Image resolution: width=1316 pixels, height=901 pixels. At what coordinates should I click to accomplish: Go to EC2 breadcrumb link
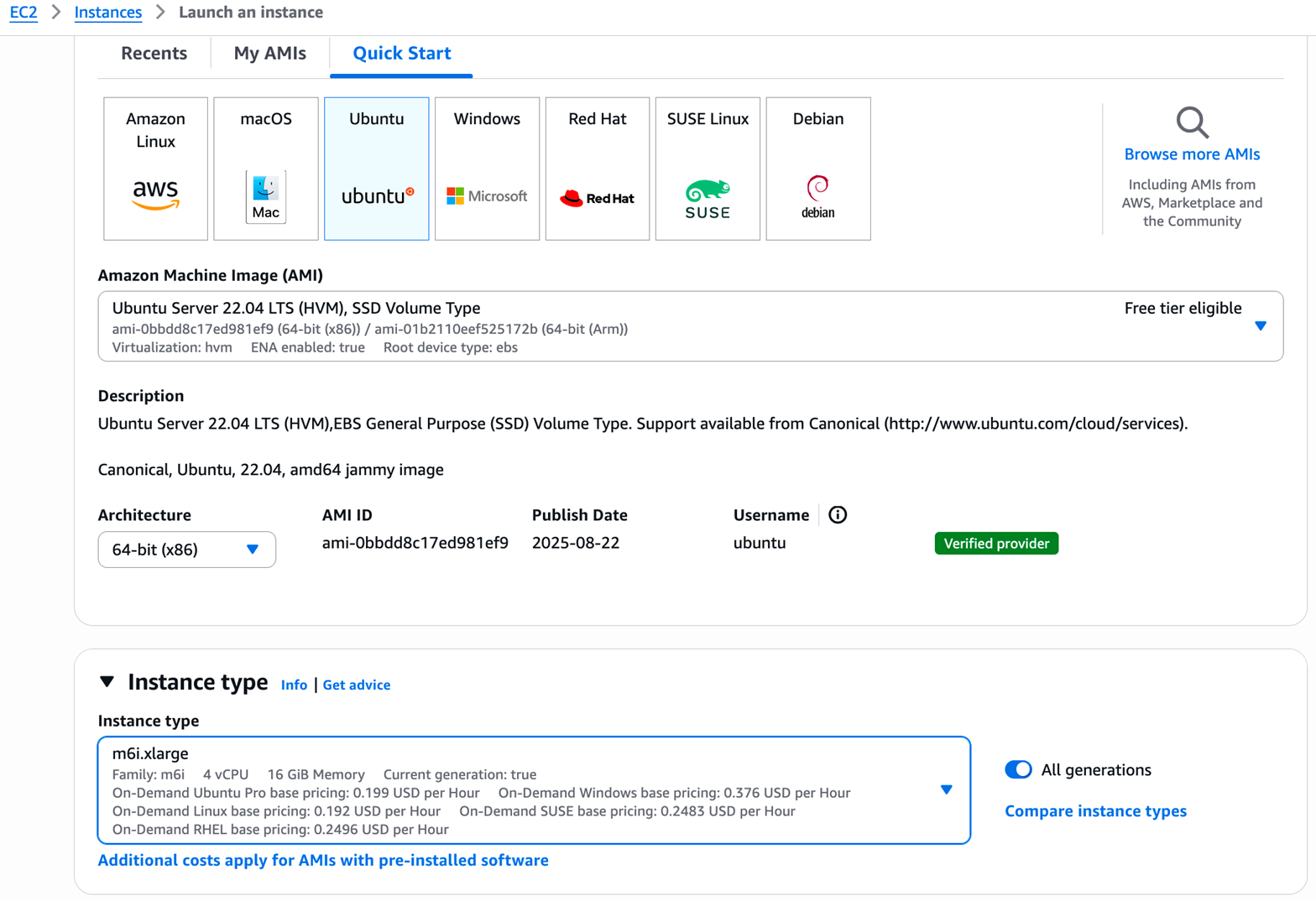tap(23, 13)
